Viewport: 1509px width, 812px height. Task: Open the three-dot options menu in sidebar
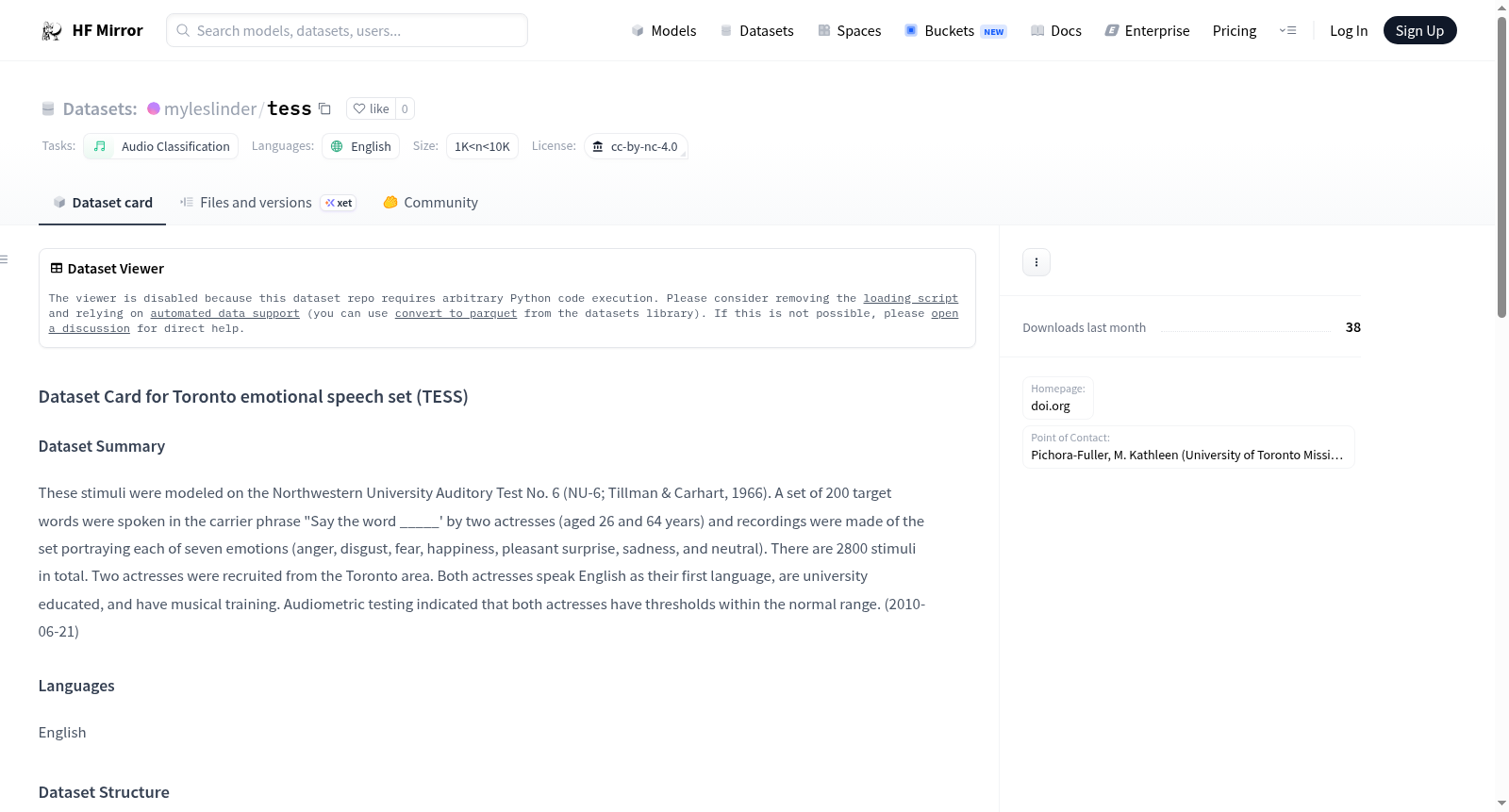click(1036, 262)
